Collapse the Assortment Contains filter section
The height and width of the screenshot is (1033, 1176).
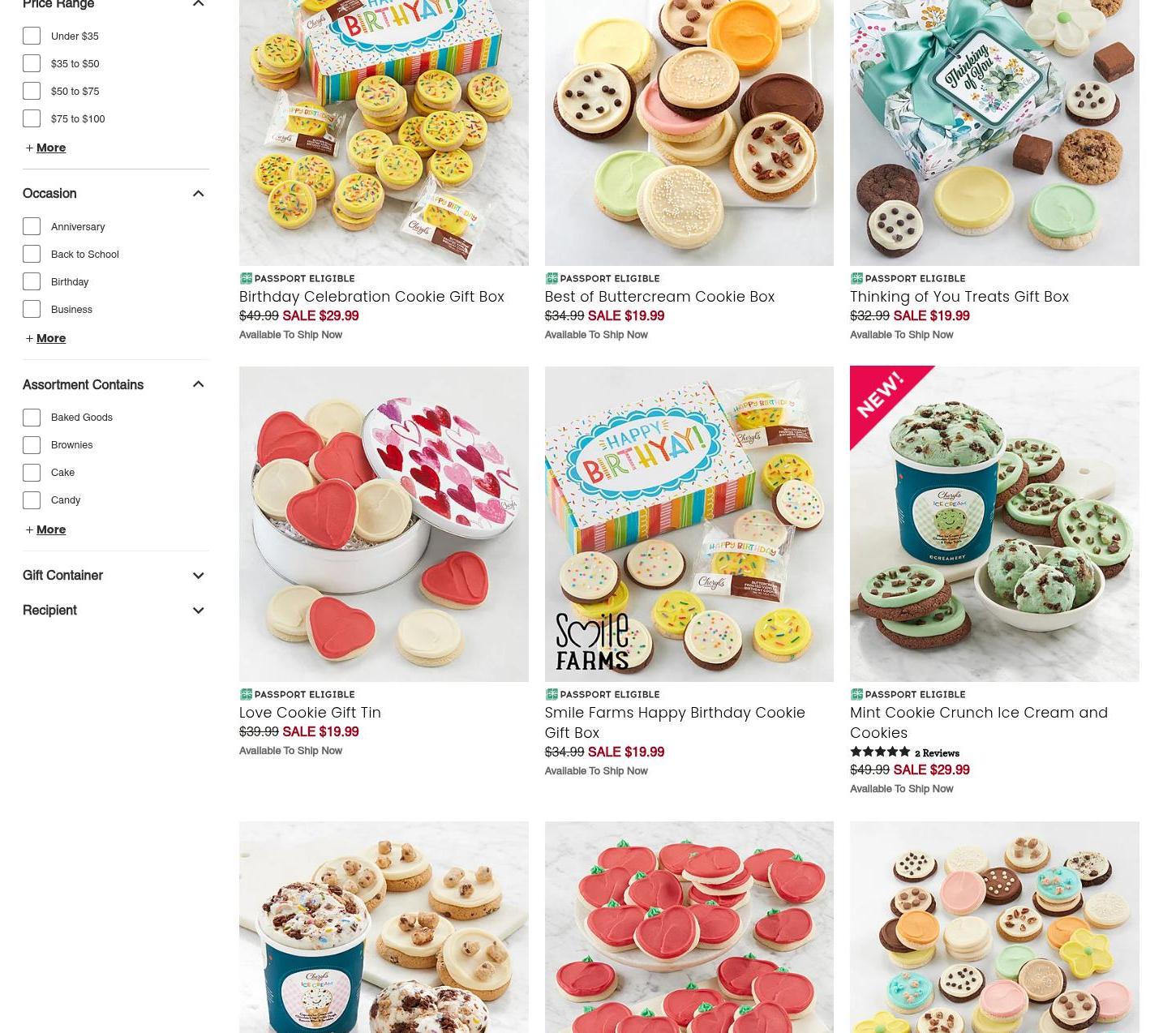(x=198, y=384)
